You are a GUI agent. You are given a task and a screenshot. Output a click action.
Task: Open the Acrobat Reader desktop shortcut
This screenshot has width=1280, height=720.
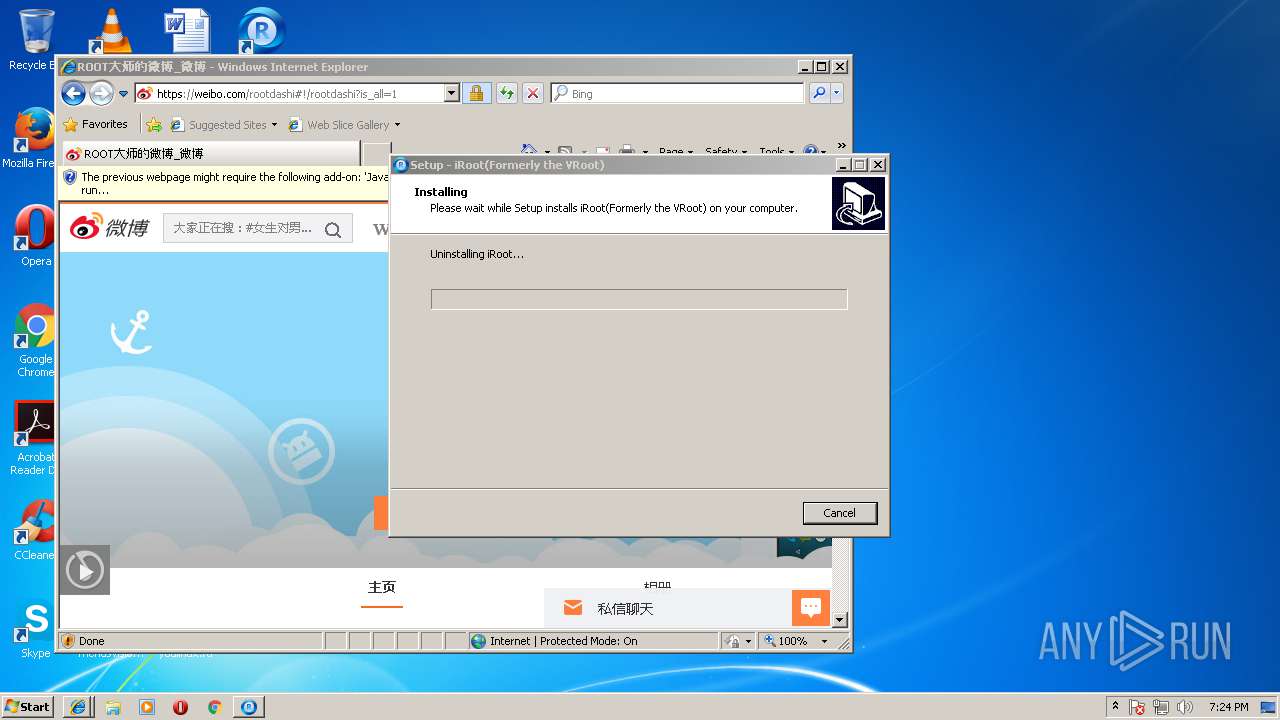tap(35, 438)
